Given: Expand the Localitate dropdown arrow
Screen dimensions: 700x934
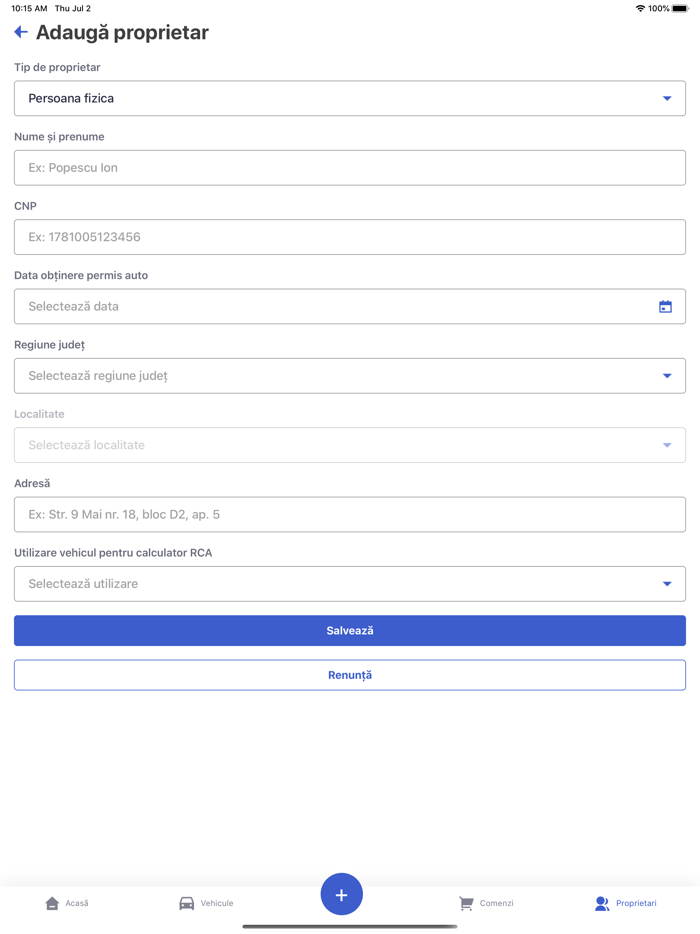Looking at the screenshot, I should pyautogui.click(x=667, y=445).
